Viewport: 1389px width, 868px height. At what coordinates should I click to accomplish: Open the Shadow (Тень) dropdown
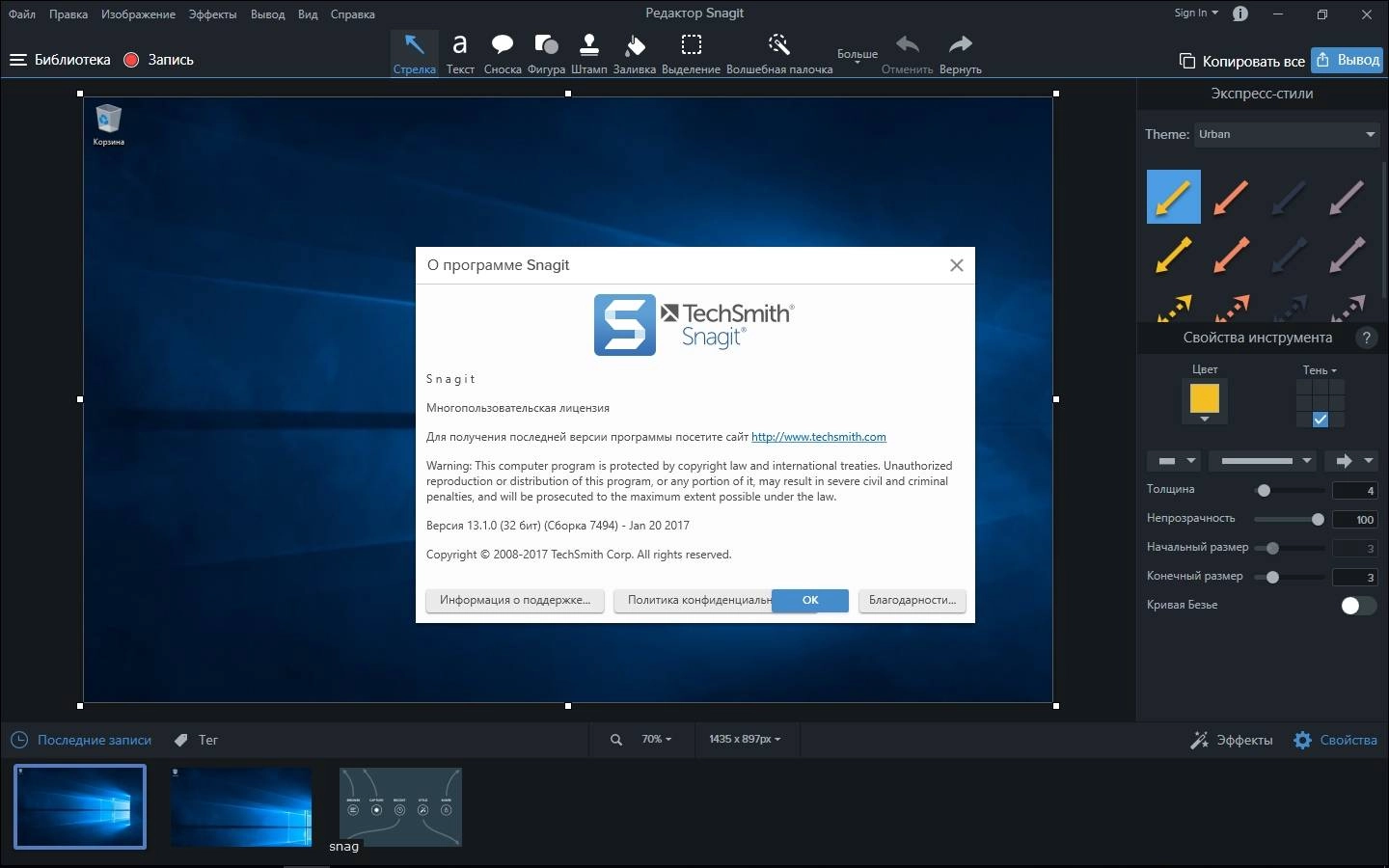1320,370
